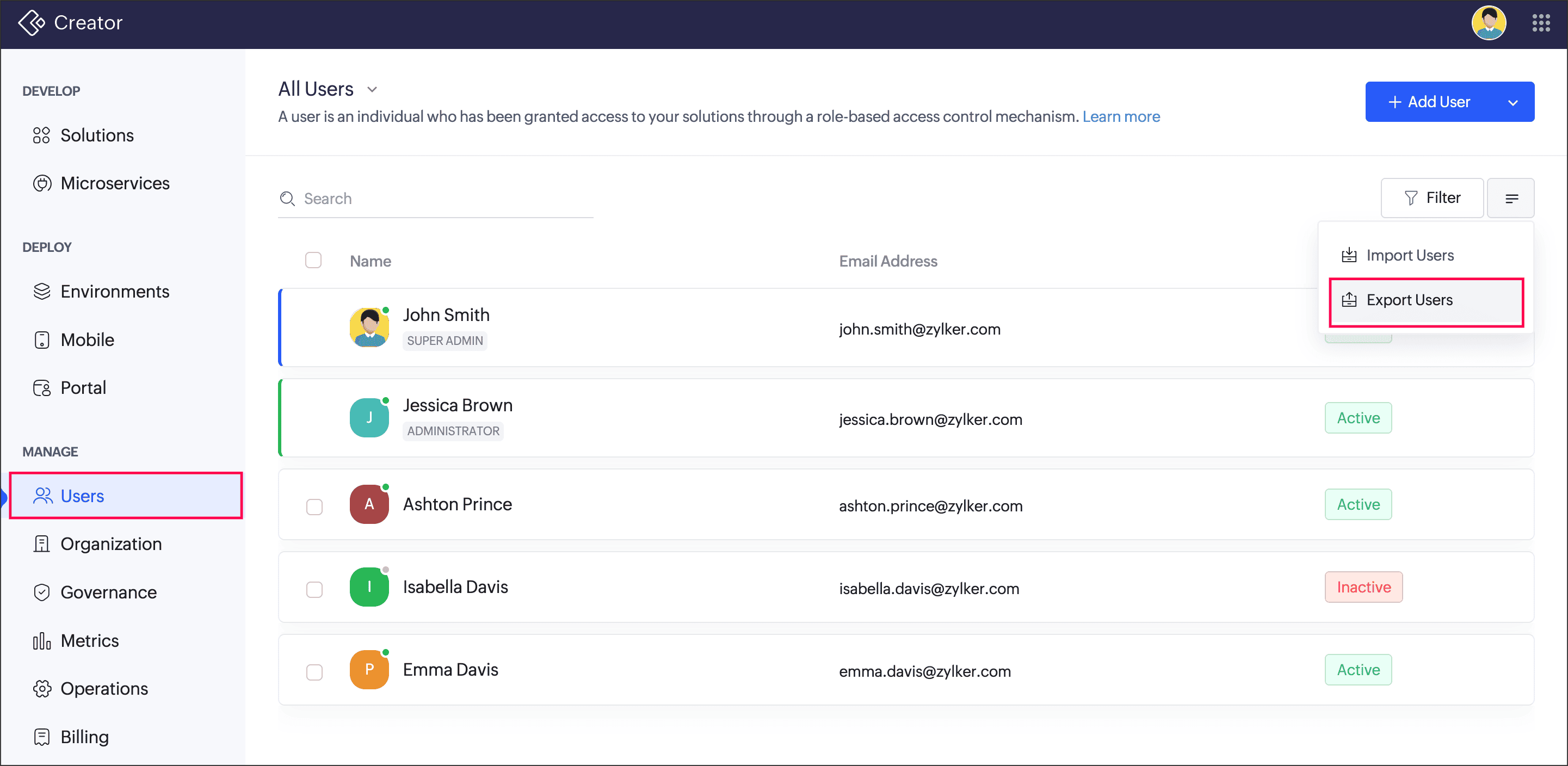Click Emma Davis's P avatar
The image size is (1568, 766).
[x=369, y=669]
